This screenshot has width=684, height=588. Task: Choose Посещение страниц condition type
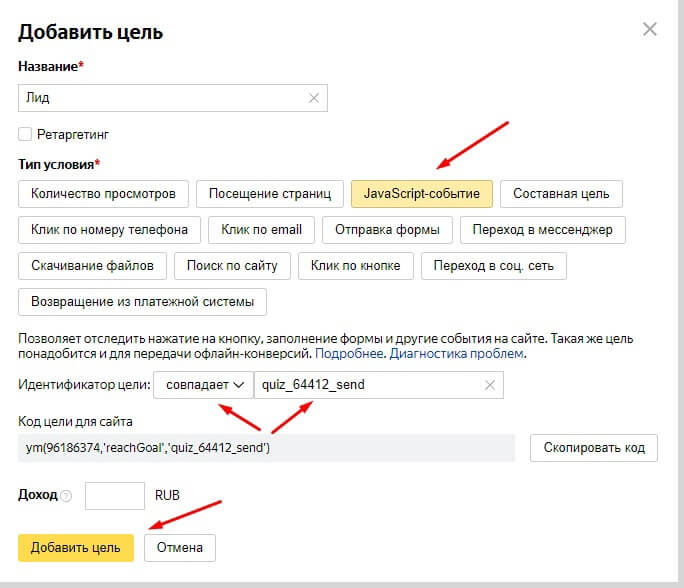(x=269, y=193)
